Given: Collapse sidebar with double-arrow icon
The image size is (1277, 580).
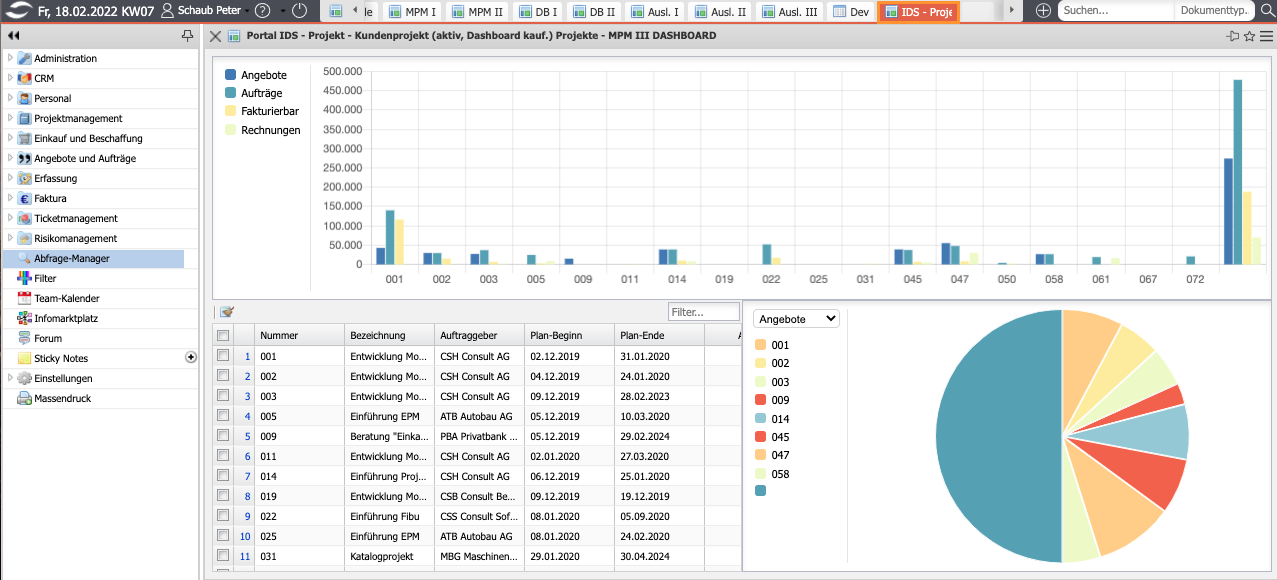Looking at the screenshot, I should click(13, 36).
